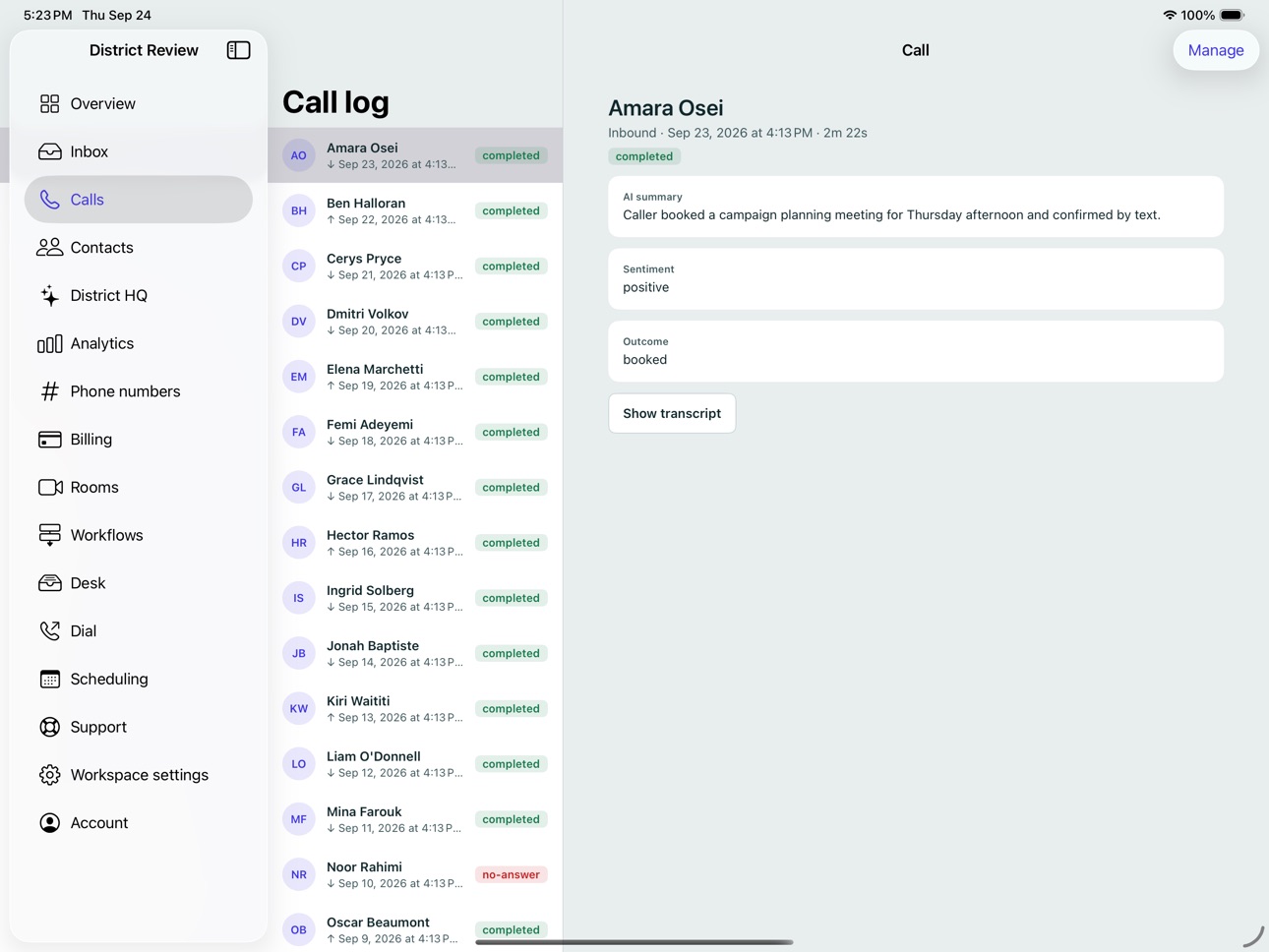Screen dimensions: 1269x952
Task: Show the call transcript
Action: pyautogui.click(x=672, y=413)
